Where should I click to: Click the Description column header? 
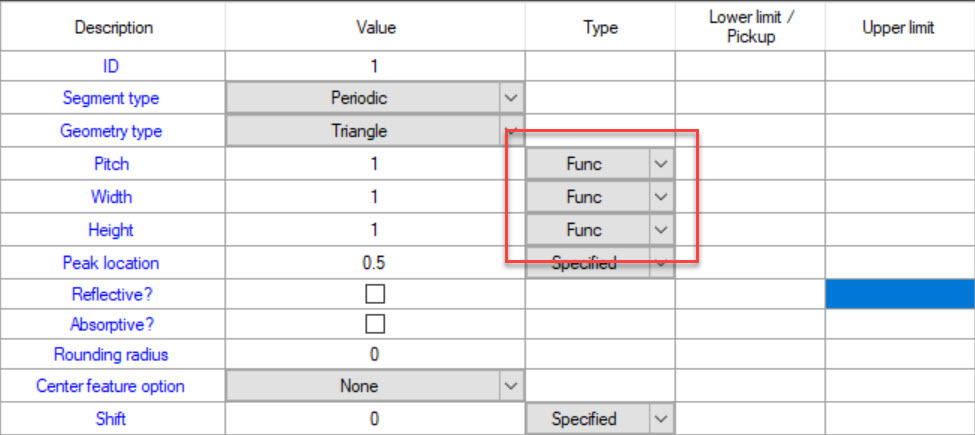pos(113,27)
